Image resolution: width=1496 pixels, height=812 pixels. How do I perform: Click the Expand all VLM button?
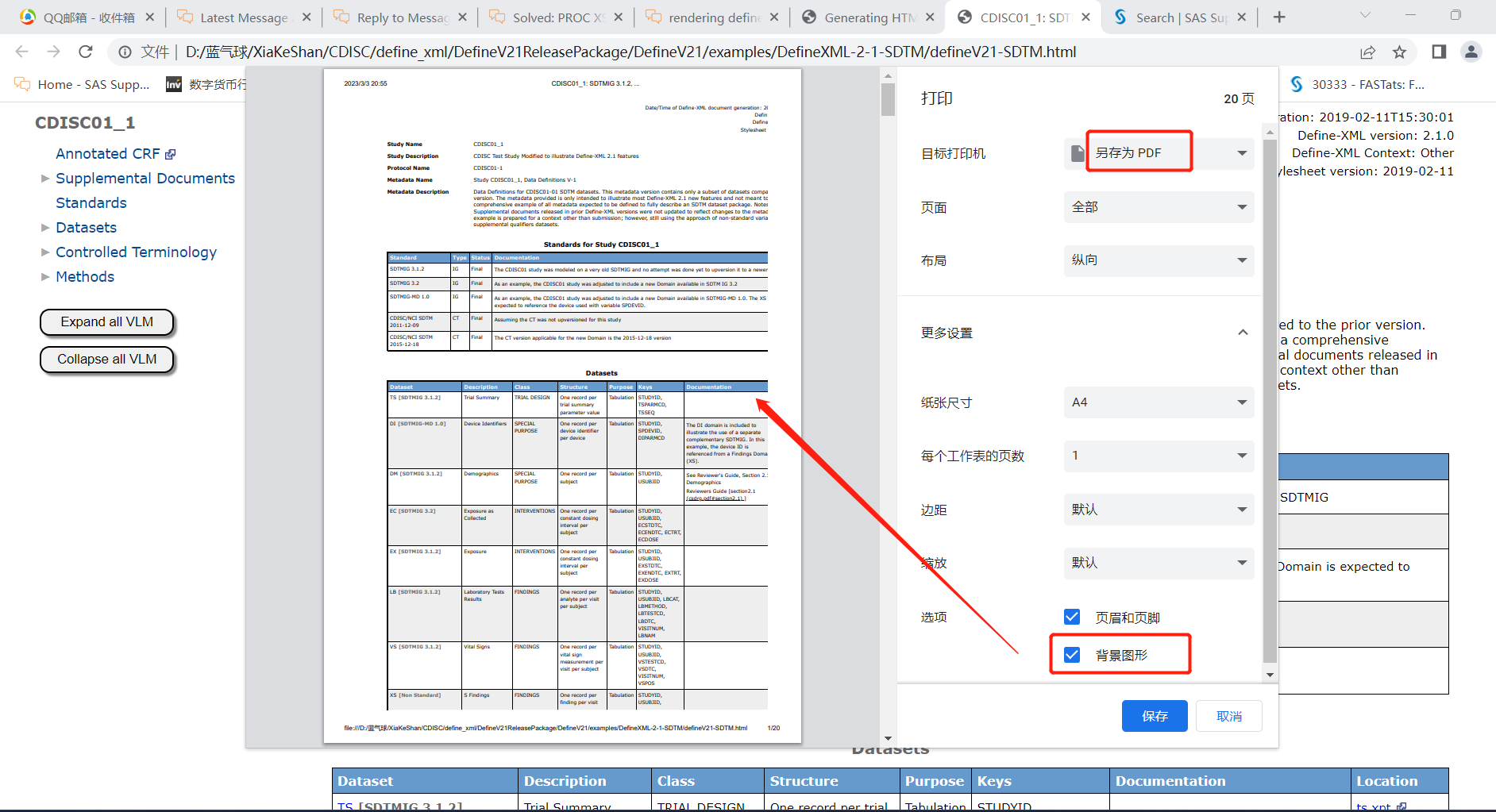point(106,322)
